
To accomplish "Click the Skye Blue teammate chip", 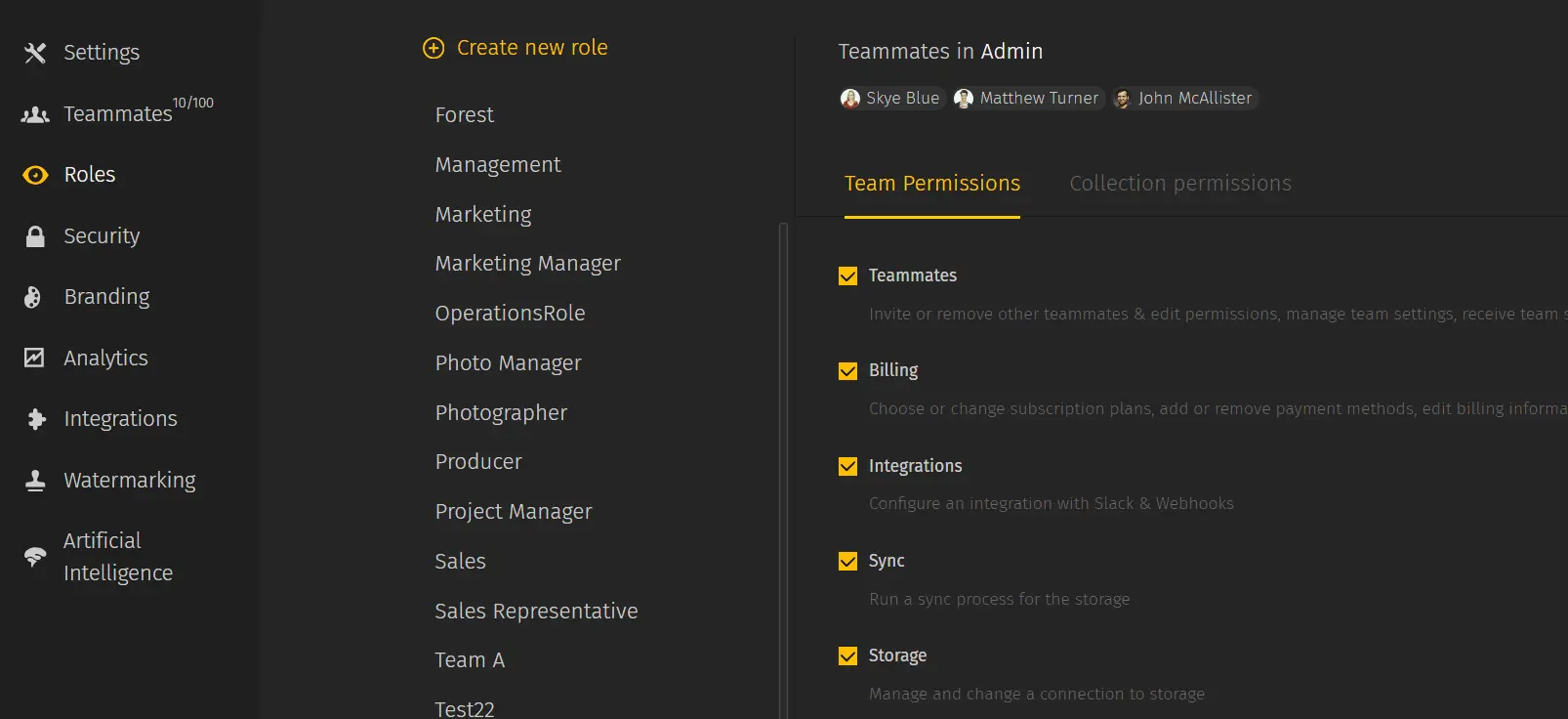I will click(x=892, y=99).
